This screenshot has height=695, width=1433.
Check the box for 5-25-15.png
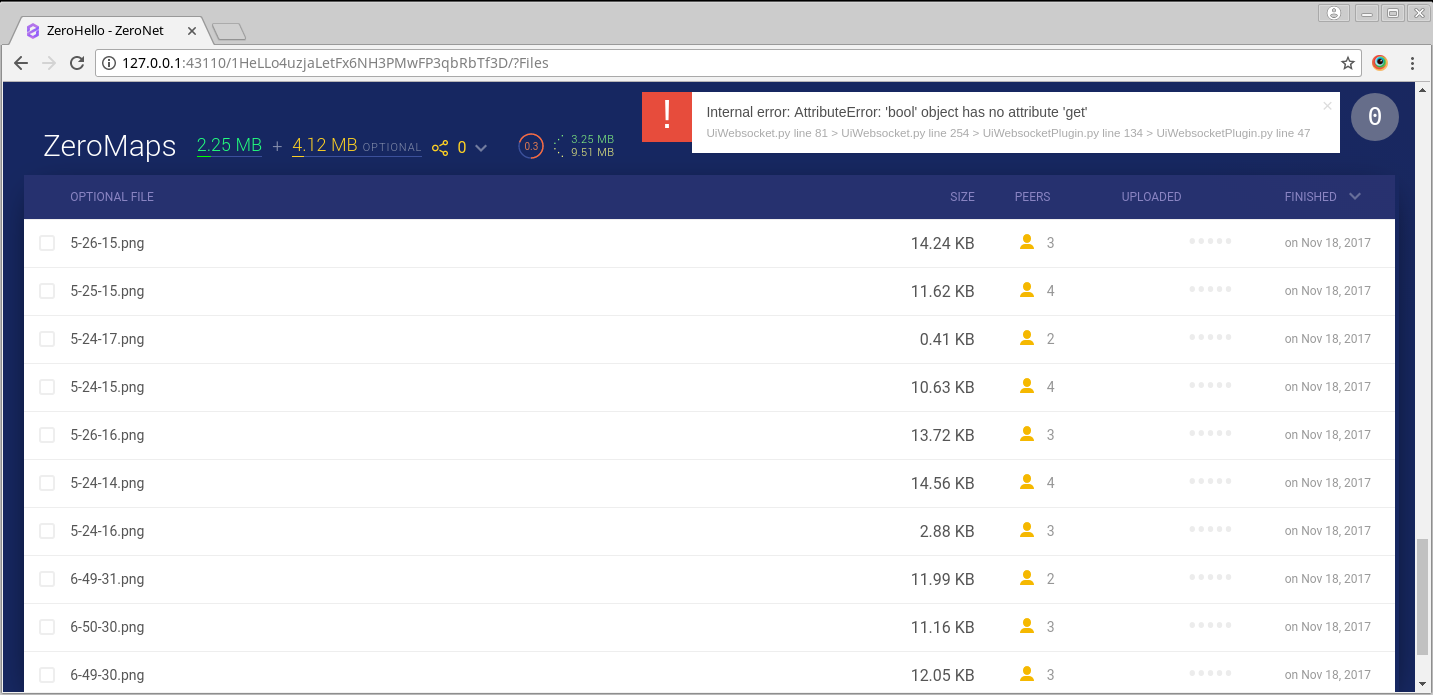[x=47, y=291]
